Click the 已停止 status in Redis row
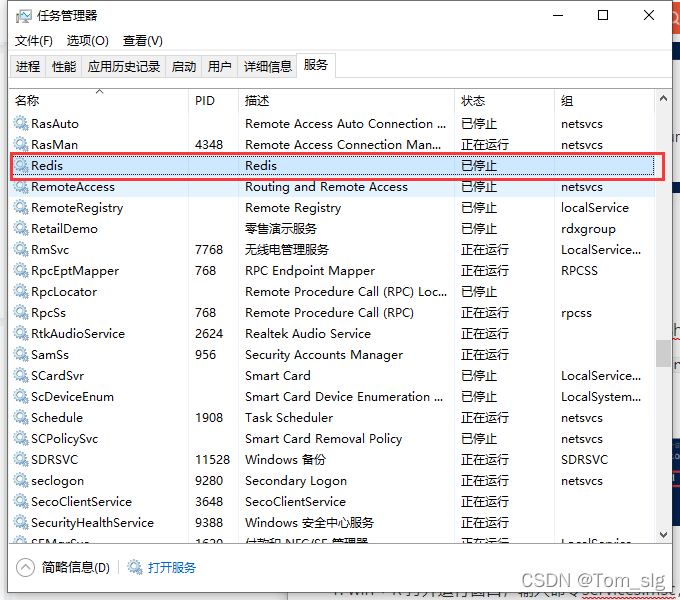The image size is (680, 600). (x=479, y=166)
